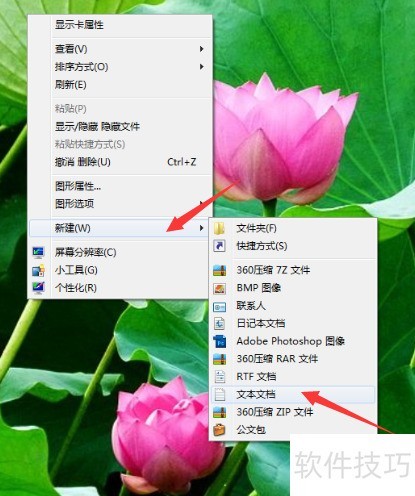Screen dimensions: 415x496
Task: Click the 360压缩 RAR archive icon
Action: tap(219, 359)
